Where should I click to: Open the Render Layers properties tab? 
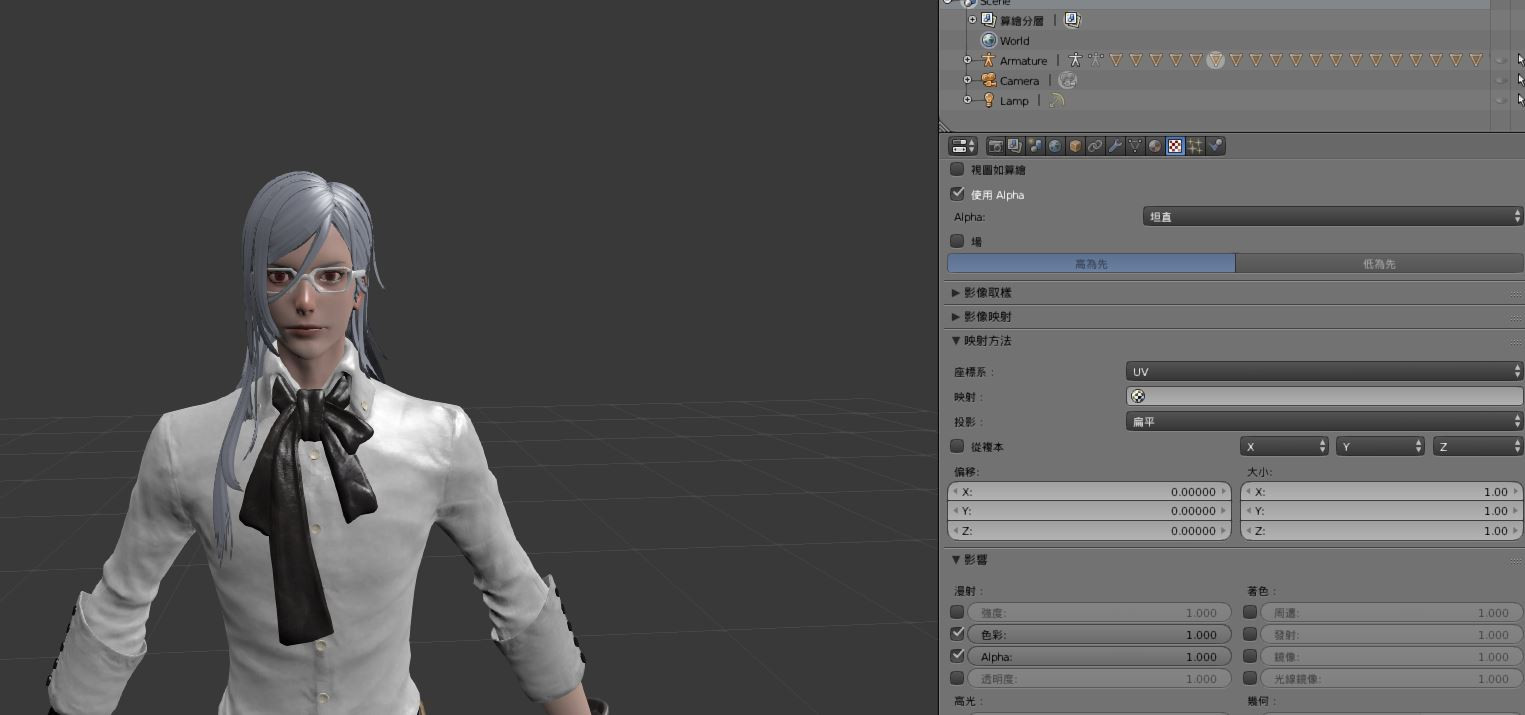click(x=1015, y=146)
